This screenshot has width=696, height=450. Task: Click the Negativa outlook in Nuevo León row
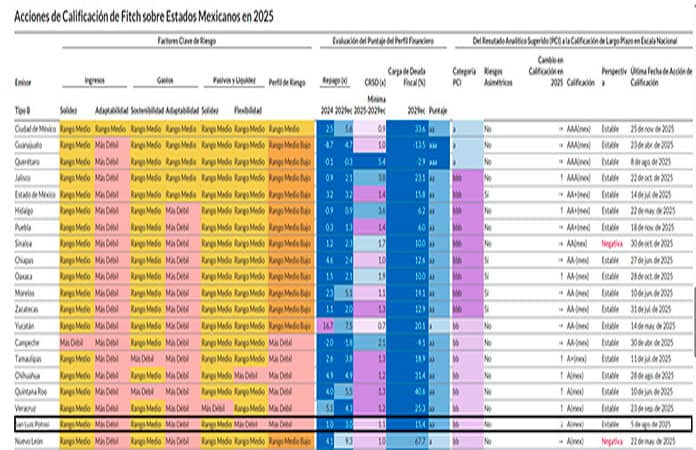pyautogui.click(x=613, y=438)
